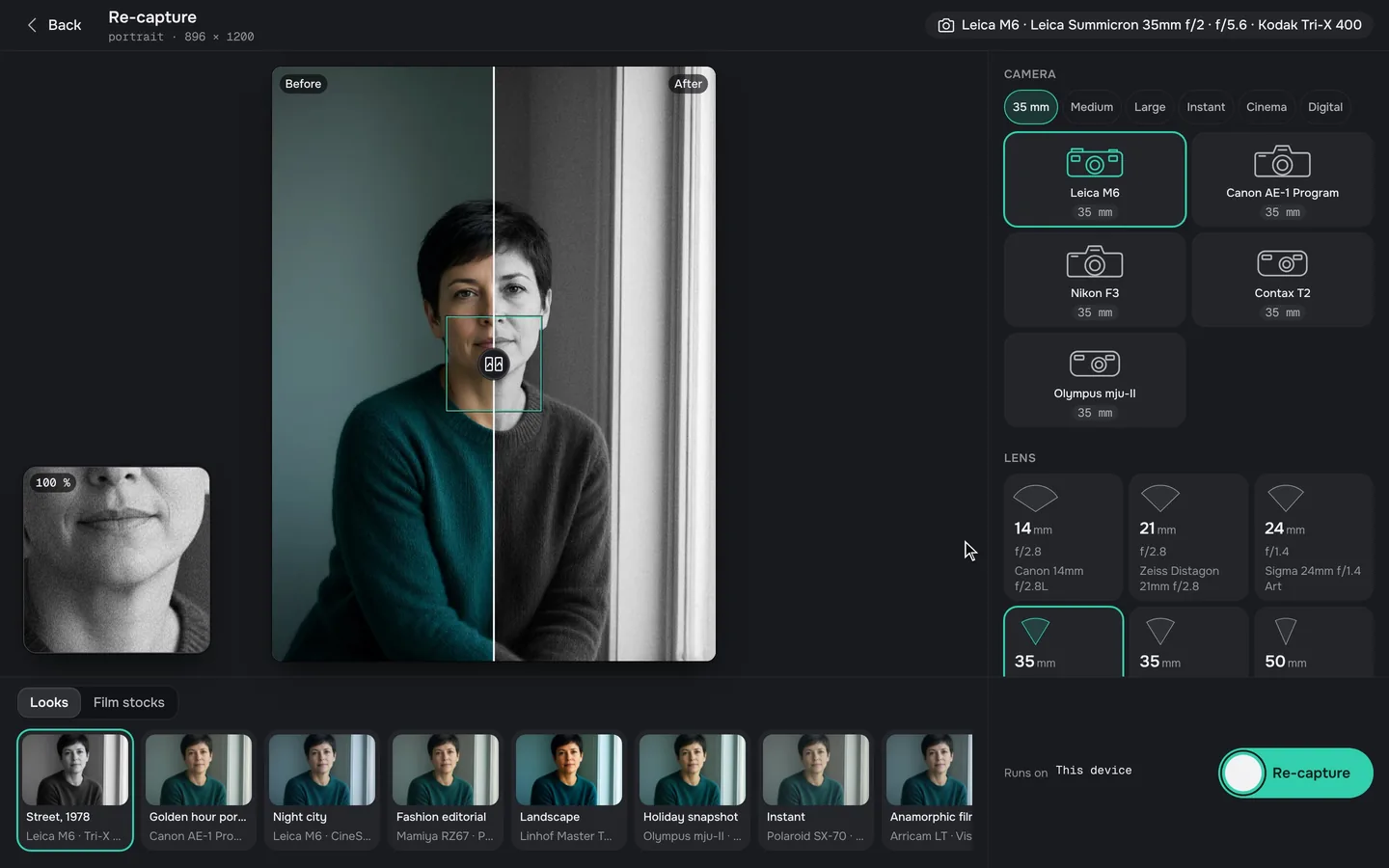Click the Before label on image

[303, 84]
